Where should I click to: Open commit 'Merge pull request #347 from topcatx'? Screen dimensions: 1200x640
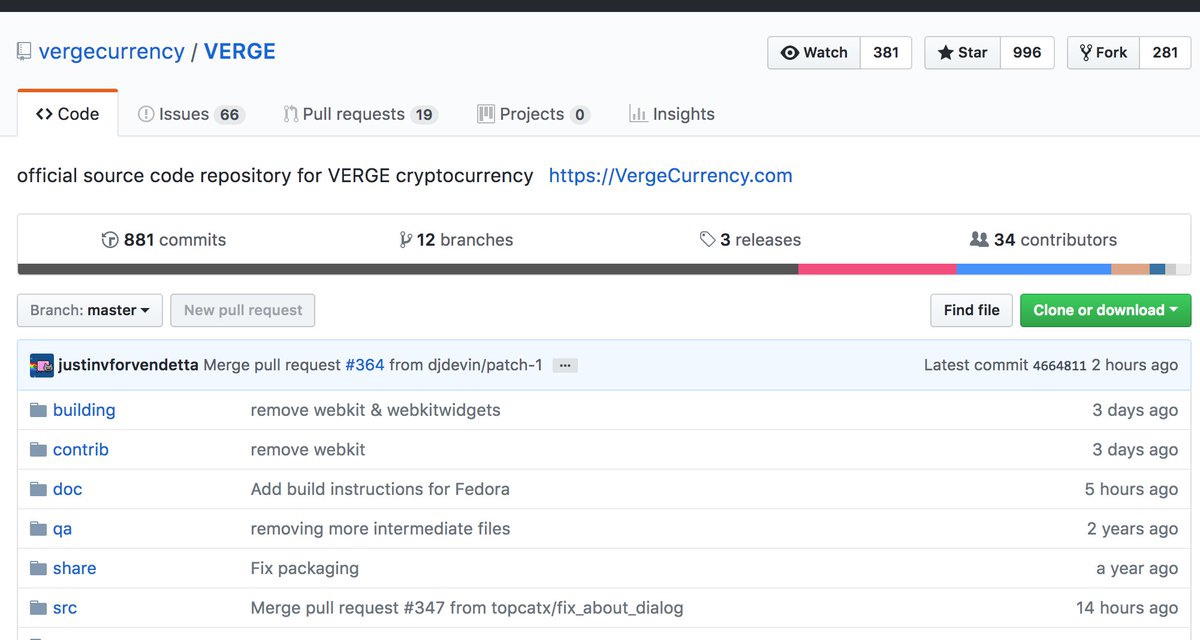click(x=467, y=608)
